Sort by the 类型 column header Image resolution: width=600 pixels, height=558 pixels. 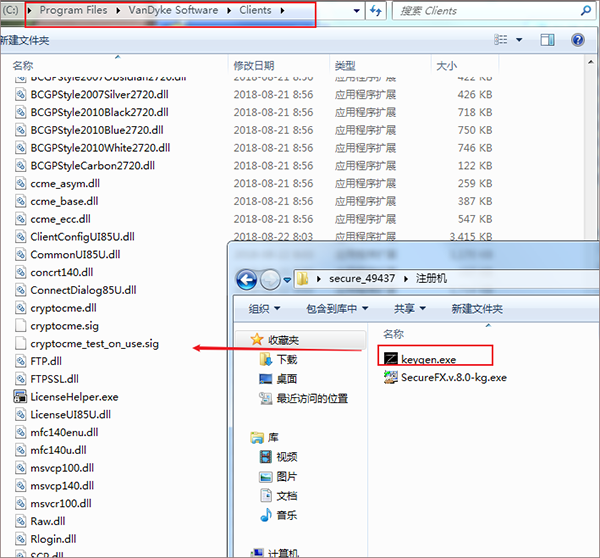click(345, 66)
